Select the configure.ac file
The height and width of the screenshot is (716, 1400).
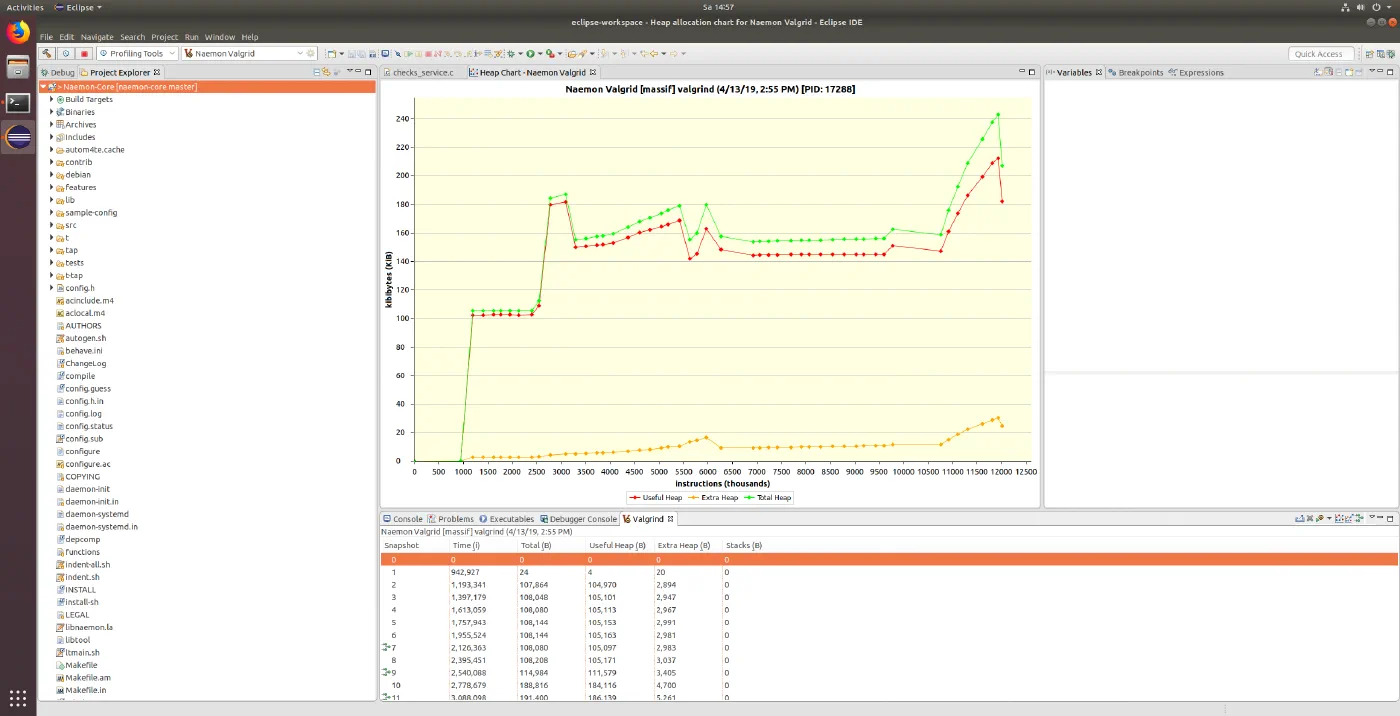click(82, 464)
